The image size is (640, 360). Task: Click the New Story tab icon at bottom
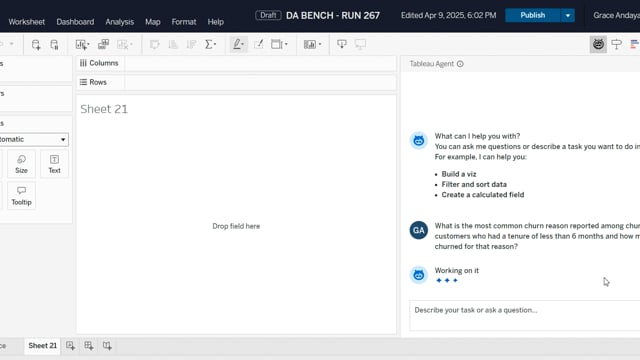click(x=107, y=346)
